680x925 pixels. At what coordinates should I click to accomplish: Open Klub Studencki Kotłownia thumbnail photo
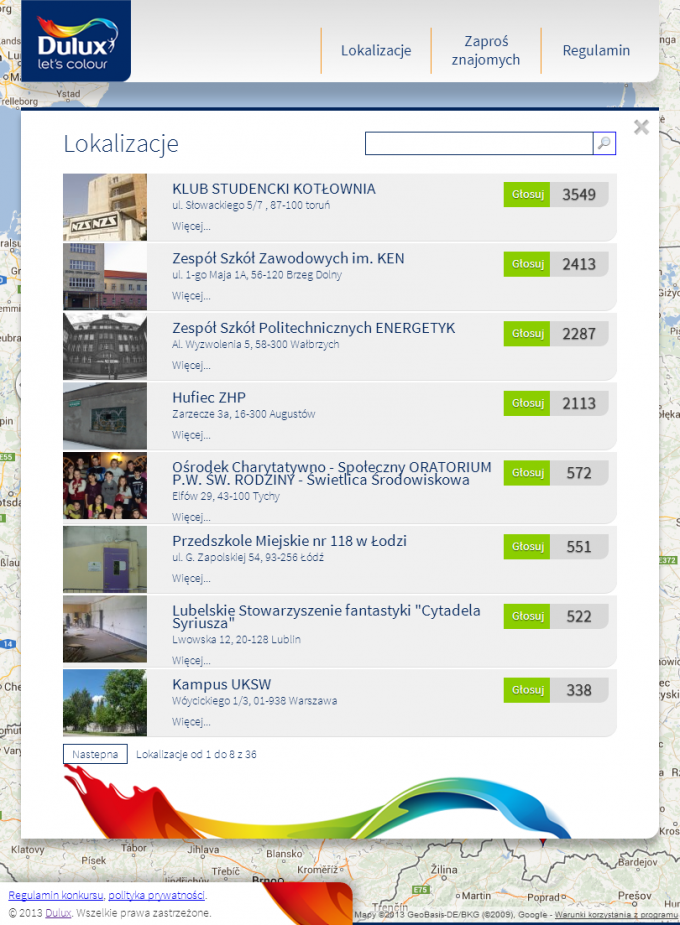click(105, 207)
